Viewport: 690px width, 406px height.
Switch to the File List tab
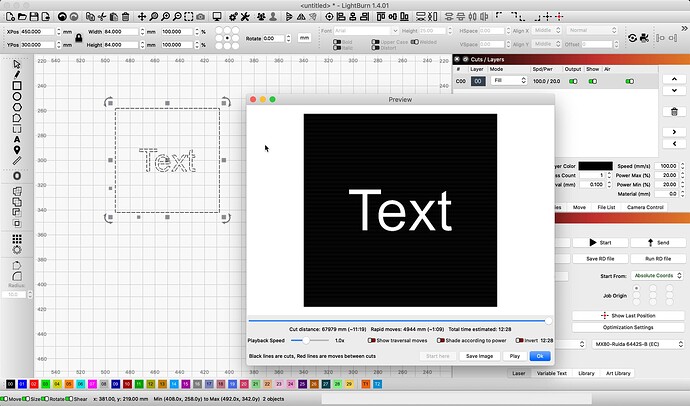point(606,207)
